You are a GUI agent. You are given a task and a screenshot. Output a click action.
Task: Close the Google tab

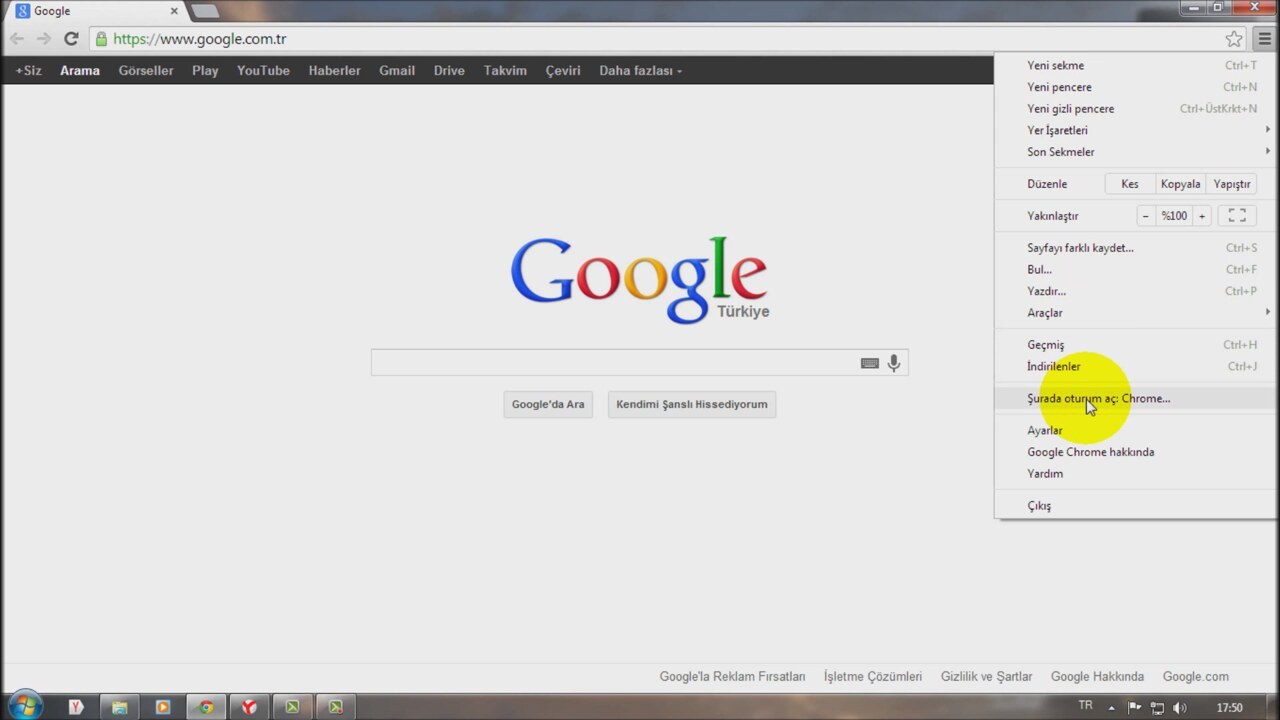pos(174,11)
